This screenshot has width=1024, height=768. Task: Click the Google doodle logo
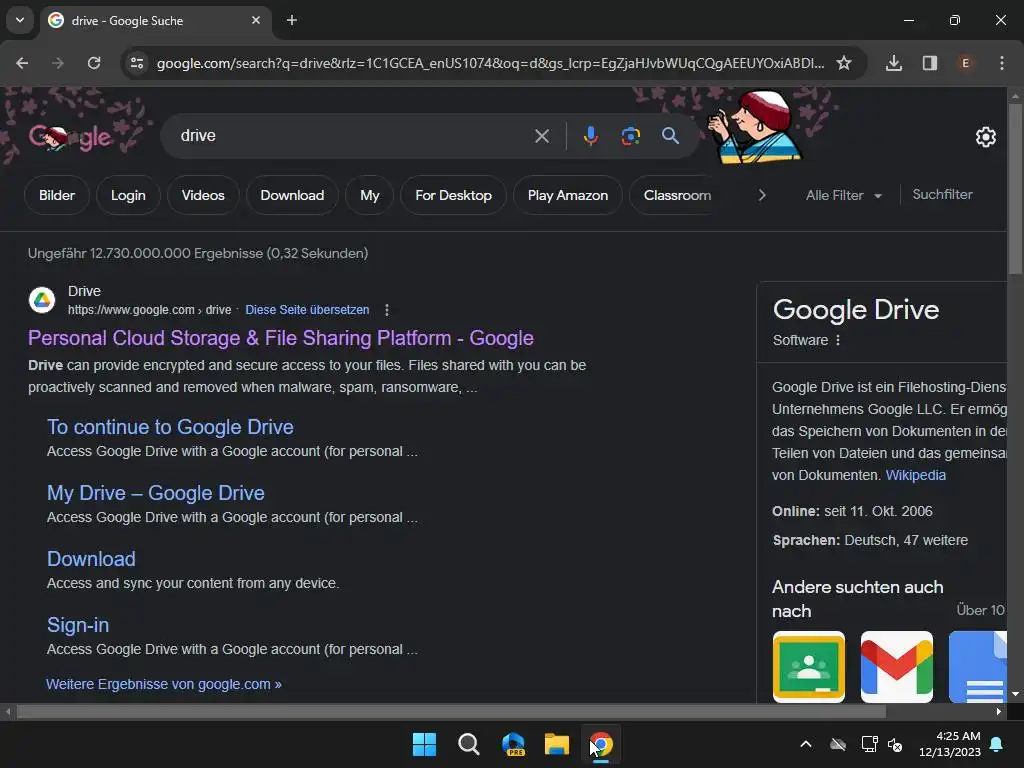coord(70,137)
